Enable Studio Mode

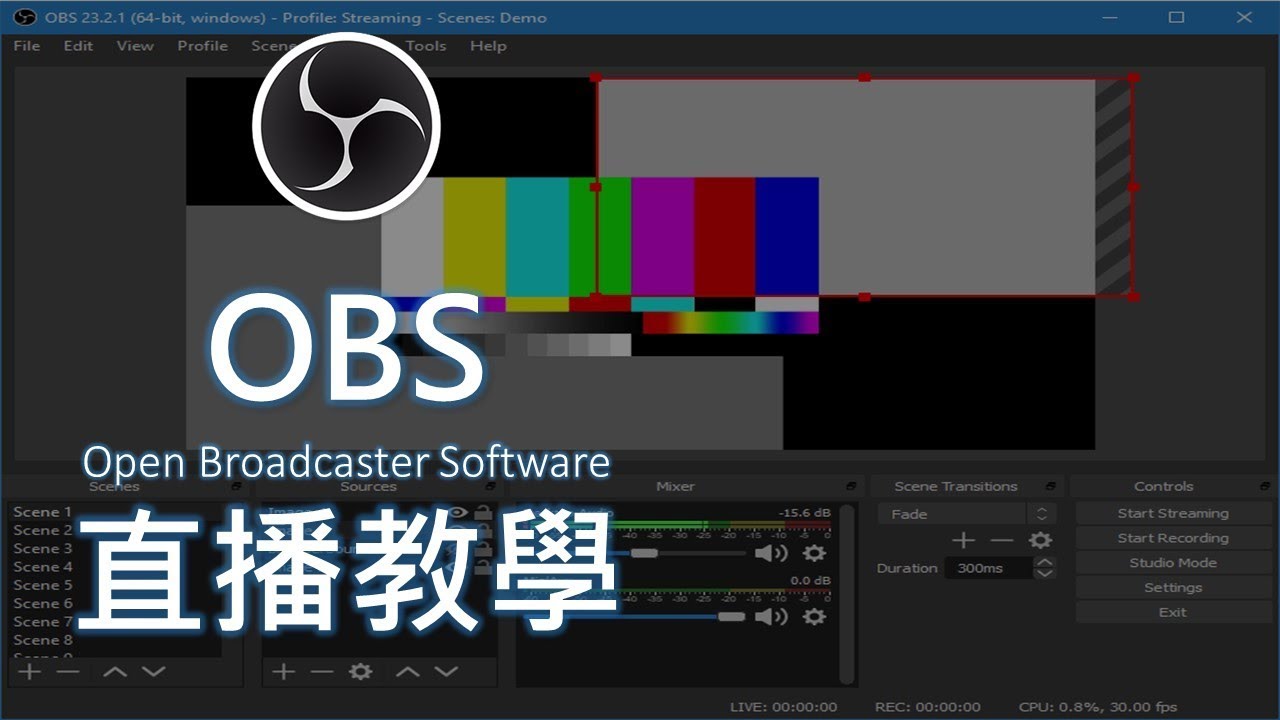pyautogui.click(x=1173, y=563)
